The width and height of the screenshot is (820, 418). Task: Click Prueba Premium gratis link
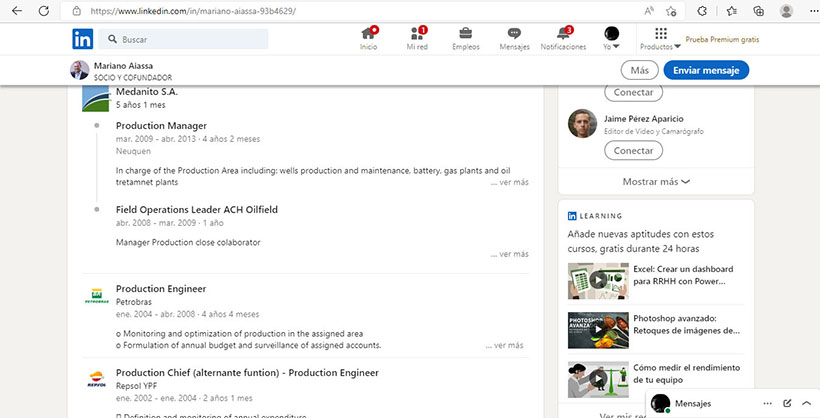pos(721,40)
